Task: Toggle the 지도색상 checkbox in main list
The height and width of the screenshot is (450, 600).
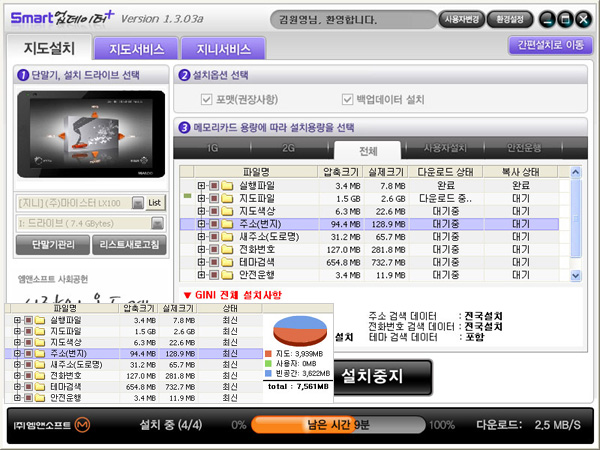Action: [x=214, y=211]
